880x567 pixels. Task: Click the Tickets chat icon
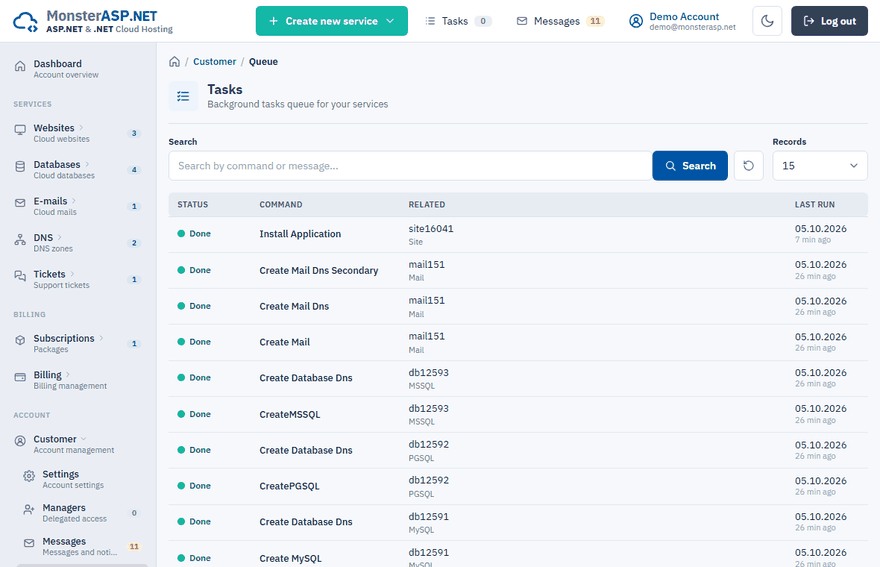(x=20, y=276)
